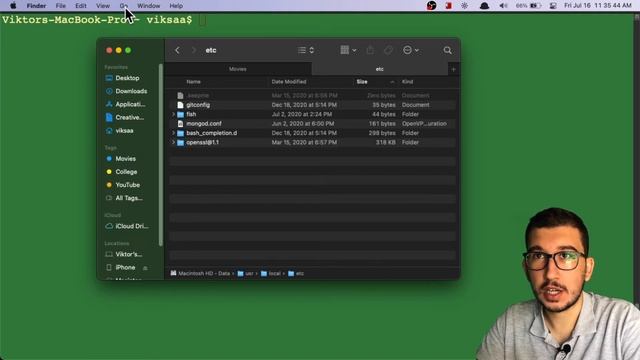Click the Finder search magnifier
The width and height of the screenshot is (640, 360).
click(x=447, y=50)
